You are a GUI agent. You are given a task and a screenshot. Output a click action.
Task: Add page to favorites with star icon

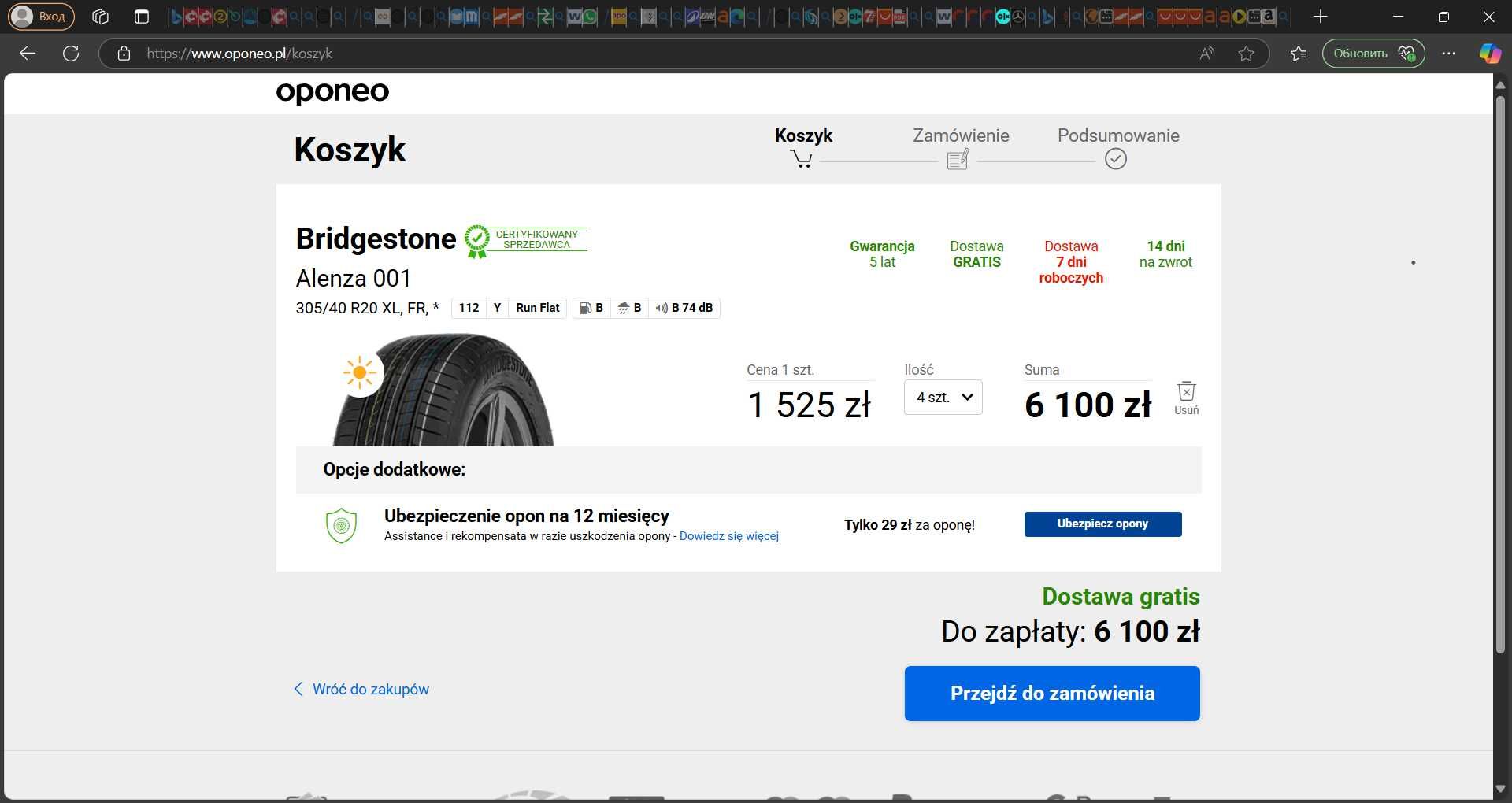(x=1246, y=54)
